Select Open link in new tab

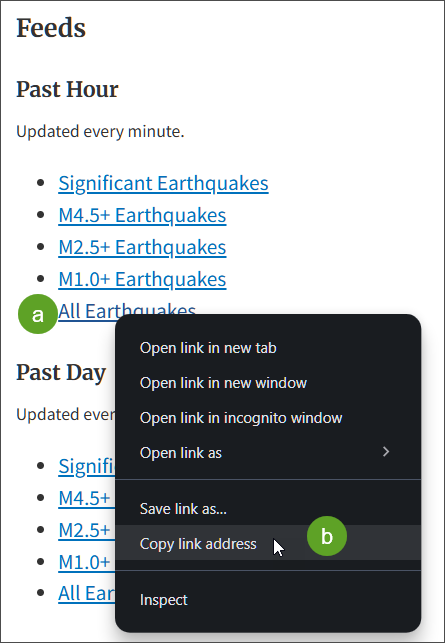[x=268, y=348]
